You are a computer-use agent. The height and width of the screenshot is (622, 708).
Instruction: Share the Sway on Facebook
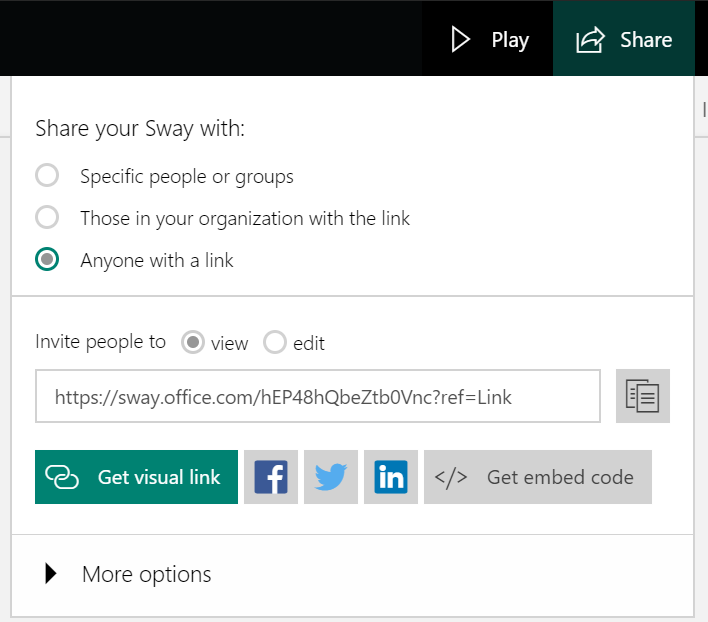pos(271,477)
